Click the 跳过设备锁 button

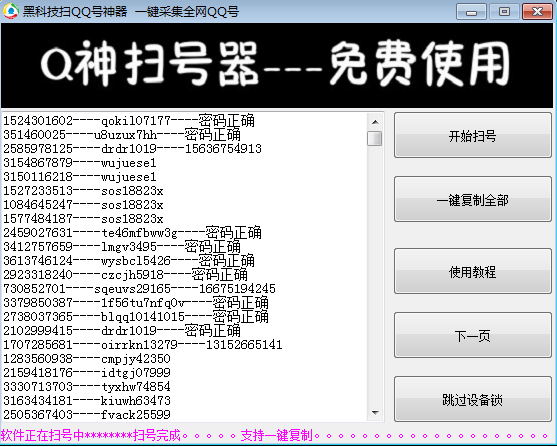(472, 399)
